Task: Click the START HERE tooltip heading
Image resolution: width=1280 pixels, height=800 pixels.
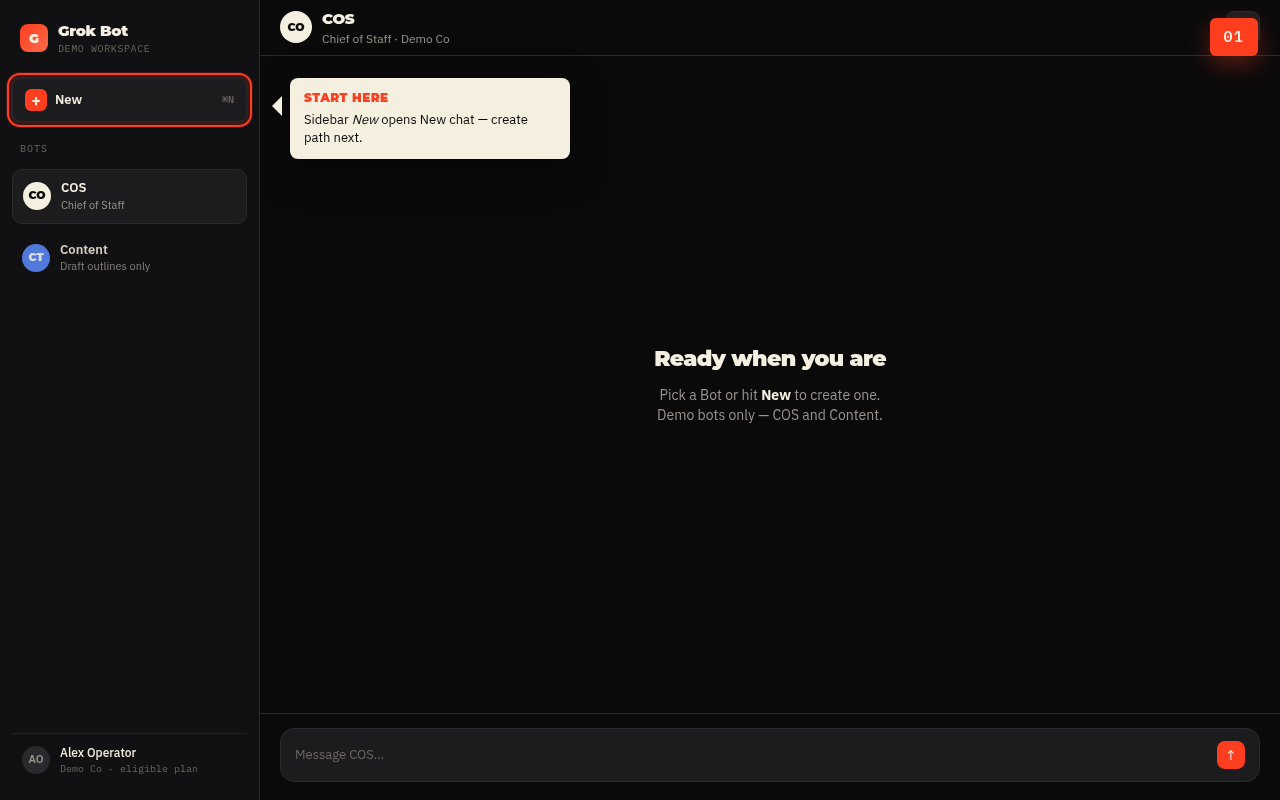Action: point(346,98)
